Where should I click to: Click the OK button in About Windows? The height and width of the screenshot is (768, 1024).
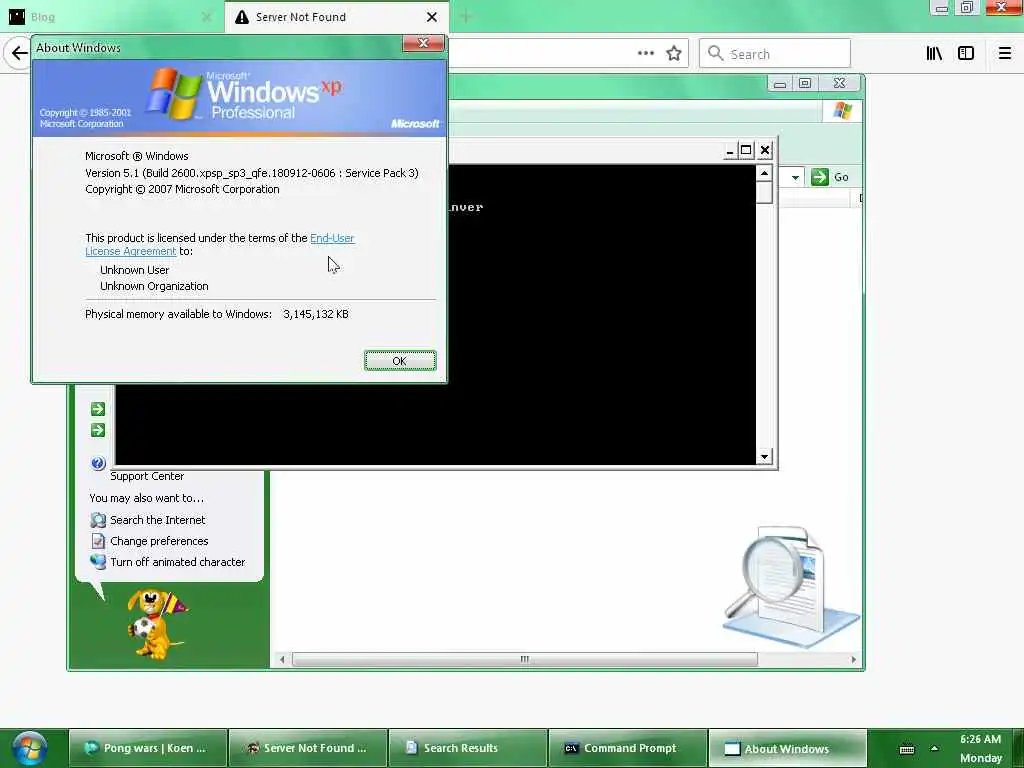tap(400, 360)
